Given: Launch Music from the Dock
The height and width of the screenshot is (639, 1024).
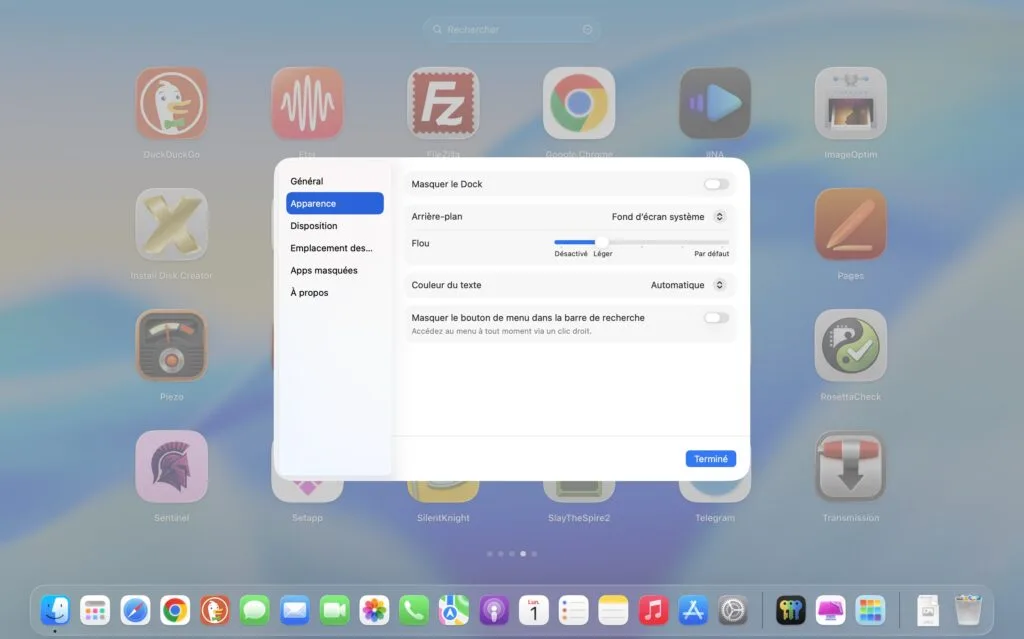Looking at the screenshot, I should coord(653,610).
